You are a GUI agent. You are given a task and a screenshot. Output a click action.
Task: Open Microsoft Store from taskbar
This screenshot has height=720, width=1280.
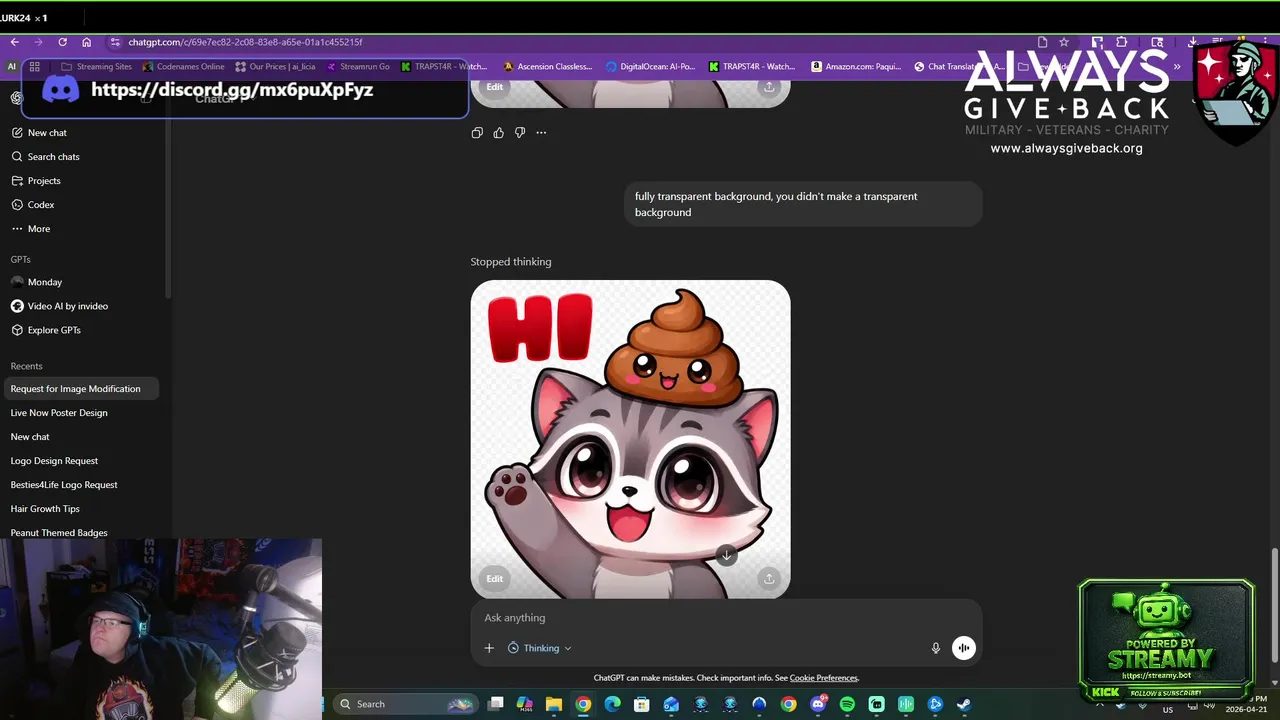(642, 704)
